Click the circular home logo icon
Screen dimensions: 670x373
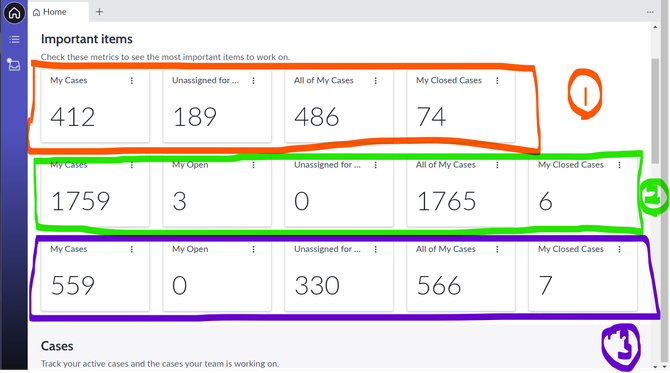[x=14, y=12]
